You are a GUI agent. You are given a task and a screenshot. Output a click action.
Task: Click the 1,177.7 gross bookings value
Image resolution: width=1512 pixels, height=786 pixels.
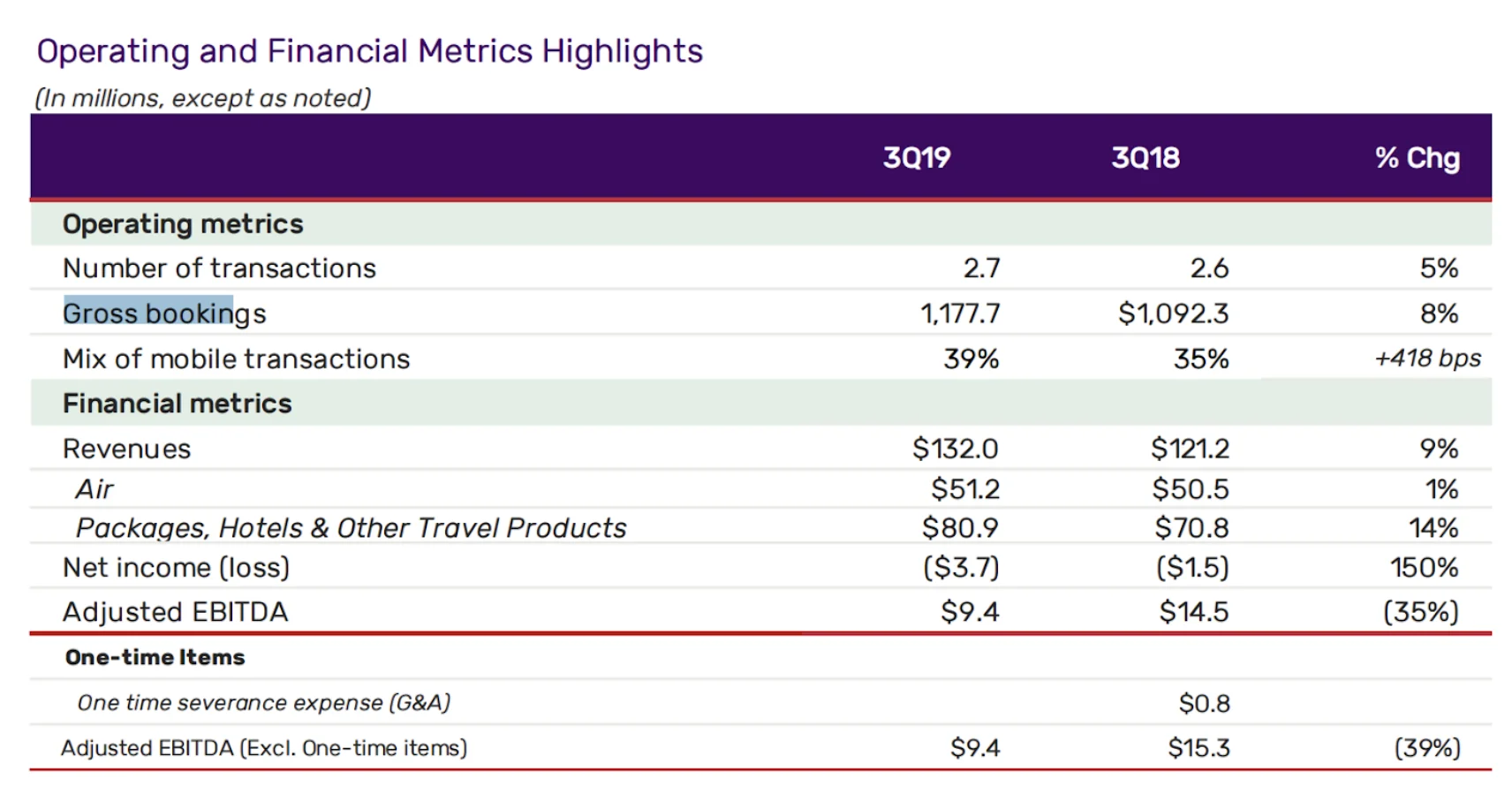(959, 314)
